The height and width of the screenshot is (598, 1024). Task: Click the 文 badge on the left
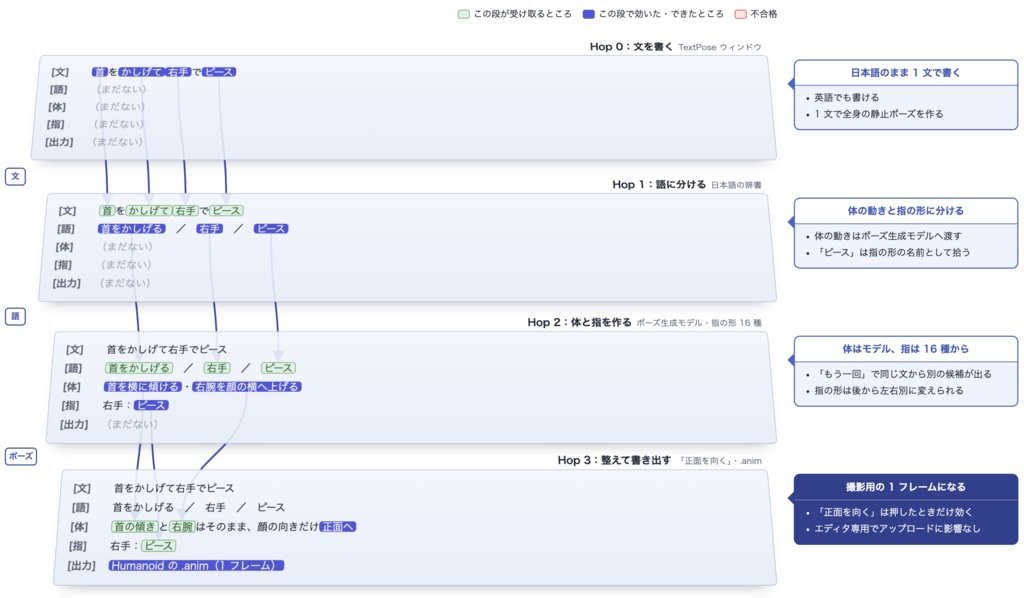pos(15,176)
